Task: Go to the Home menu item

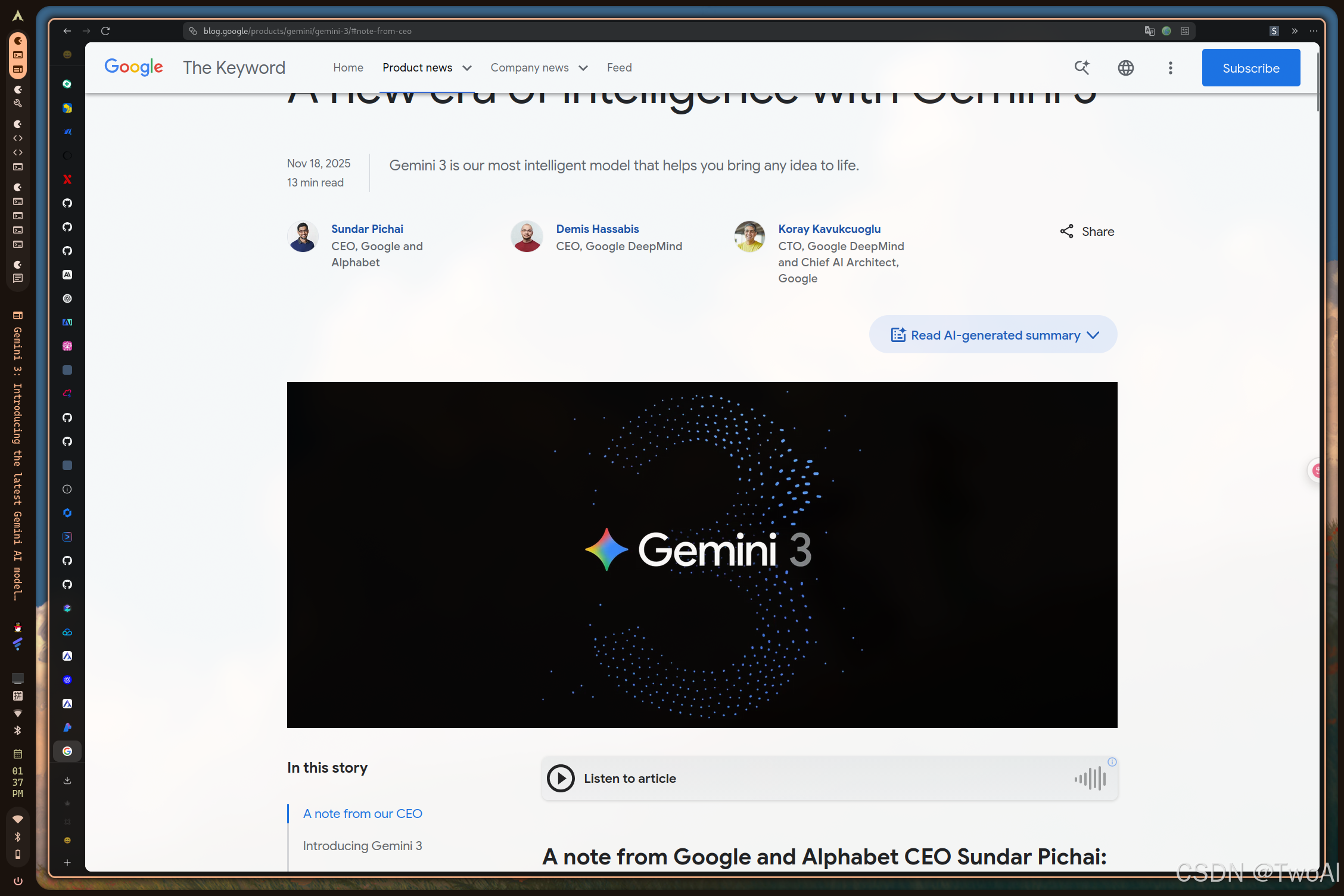Action: (x=348, y=68)
